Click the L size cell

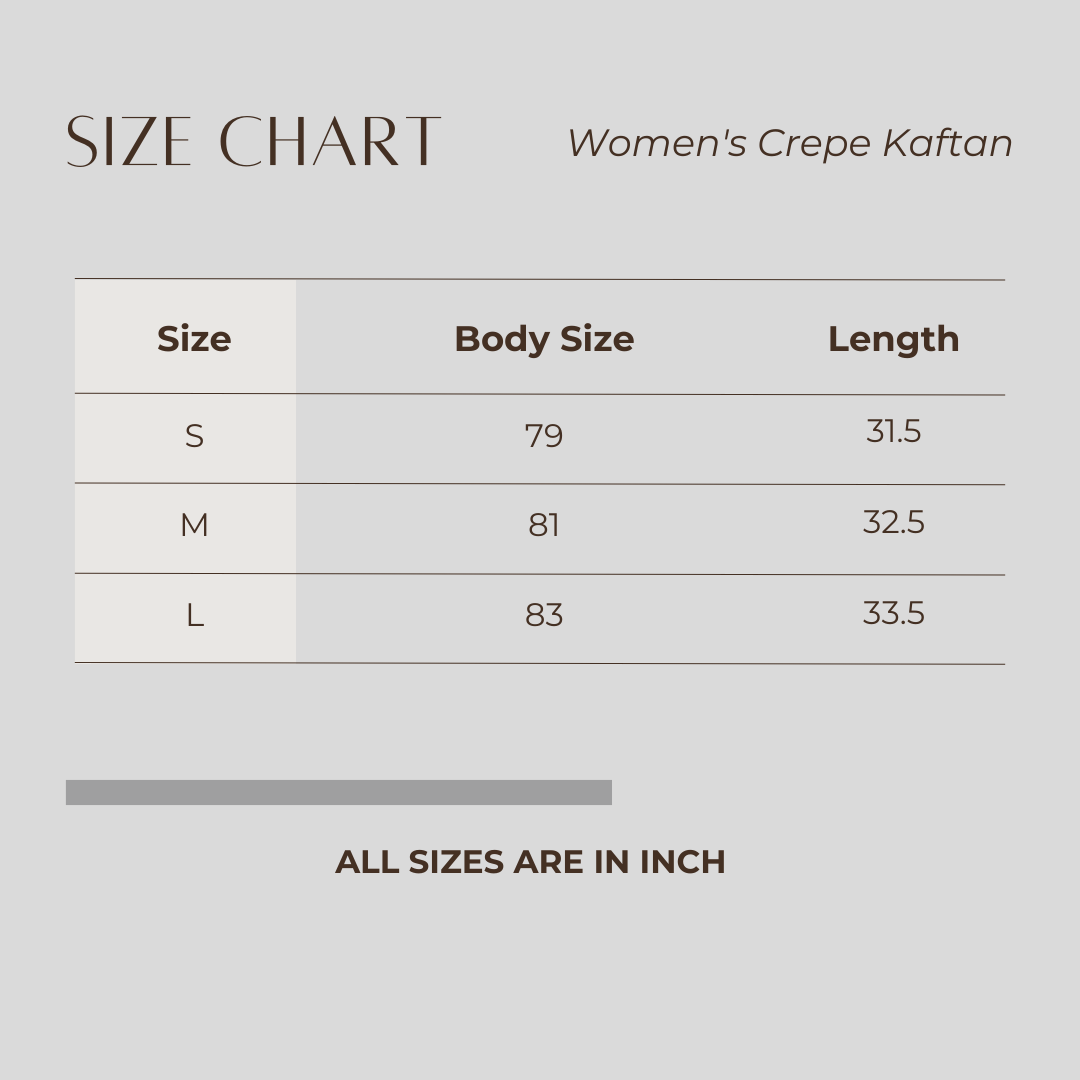[194, 615]
